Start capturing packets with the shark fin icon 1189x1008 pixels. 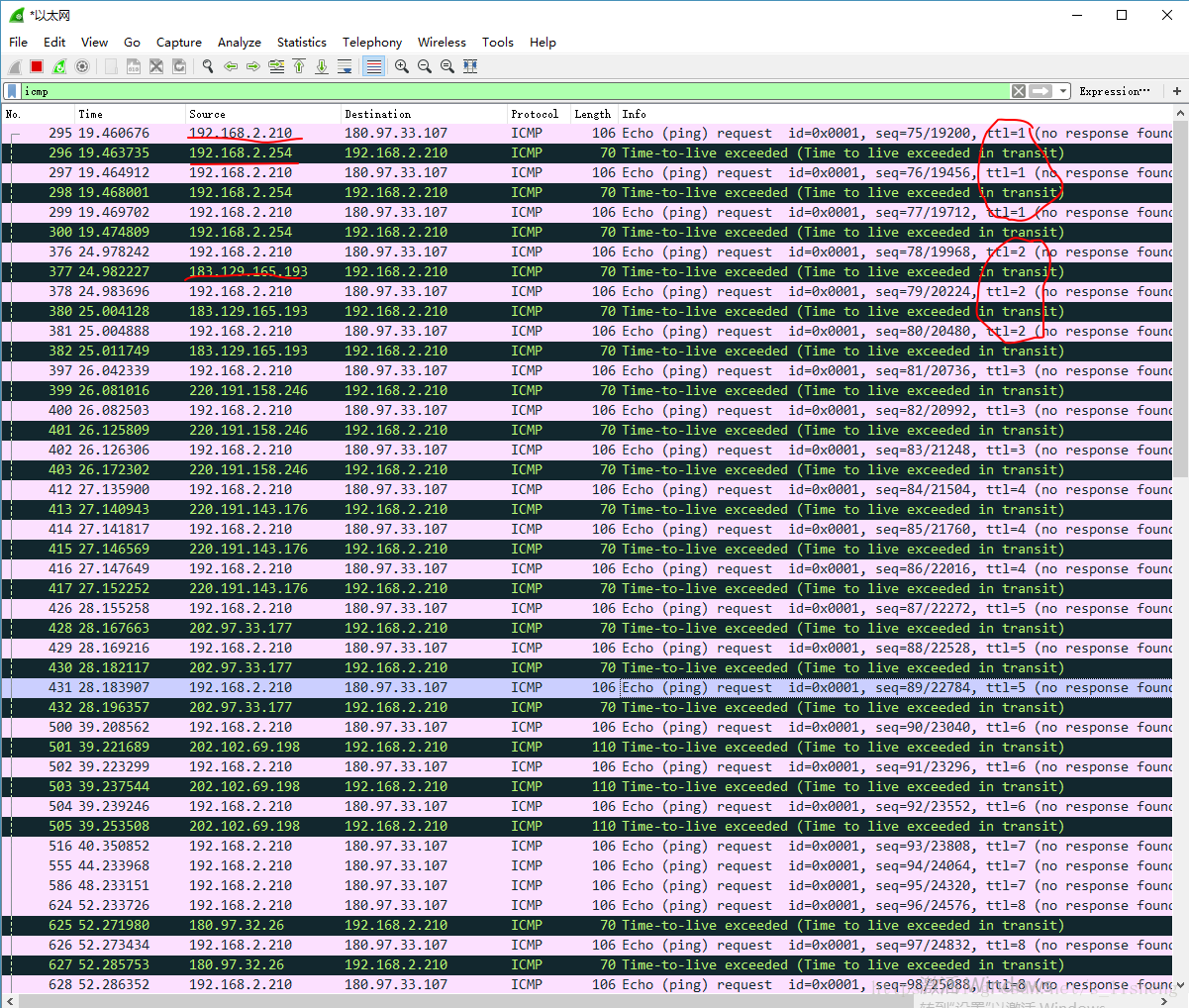[x=15, y=66]
